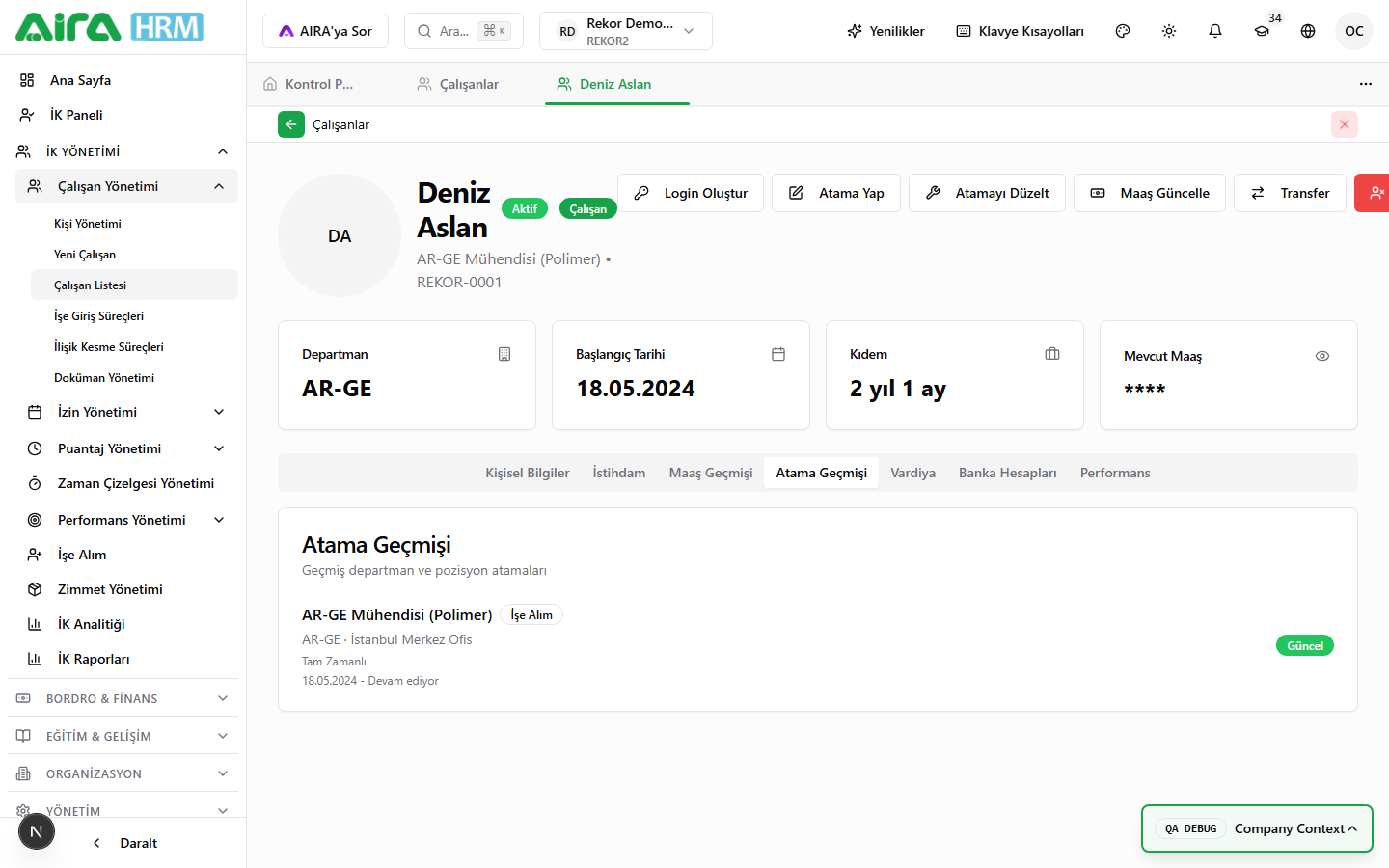Open İşe Alım in sidebar

[x=126, y=555]
